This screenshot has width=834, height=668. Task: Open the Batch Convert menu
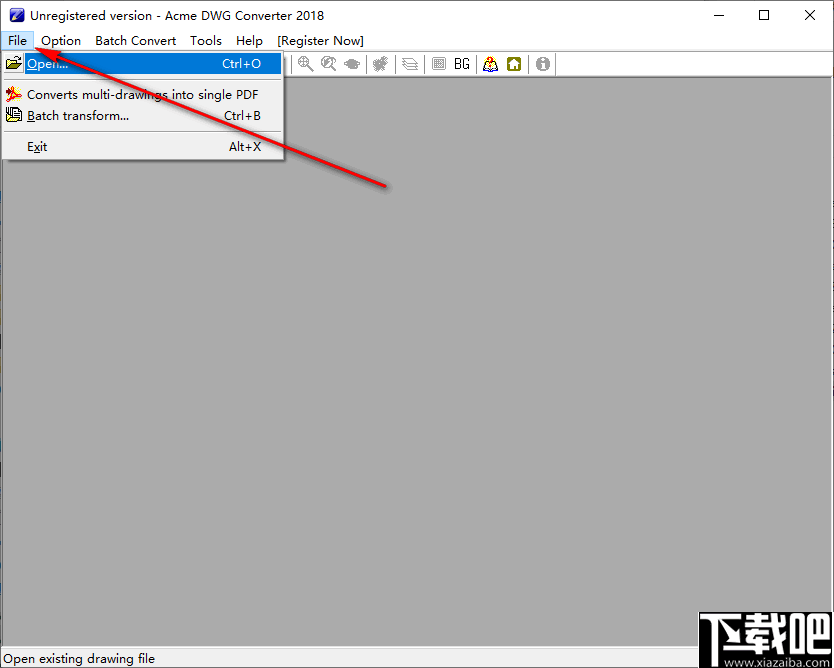135,40
